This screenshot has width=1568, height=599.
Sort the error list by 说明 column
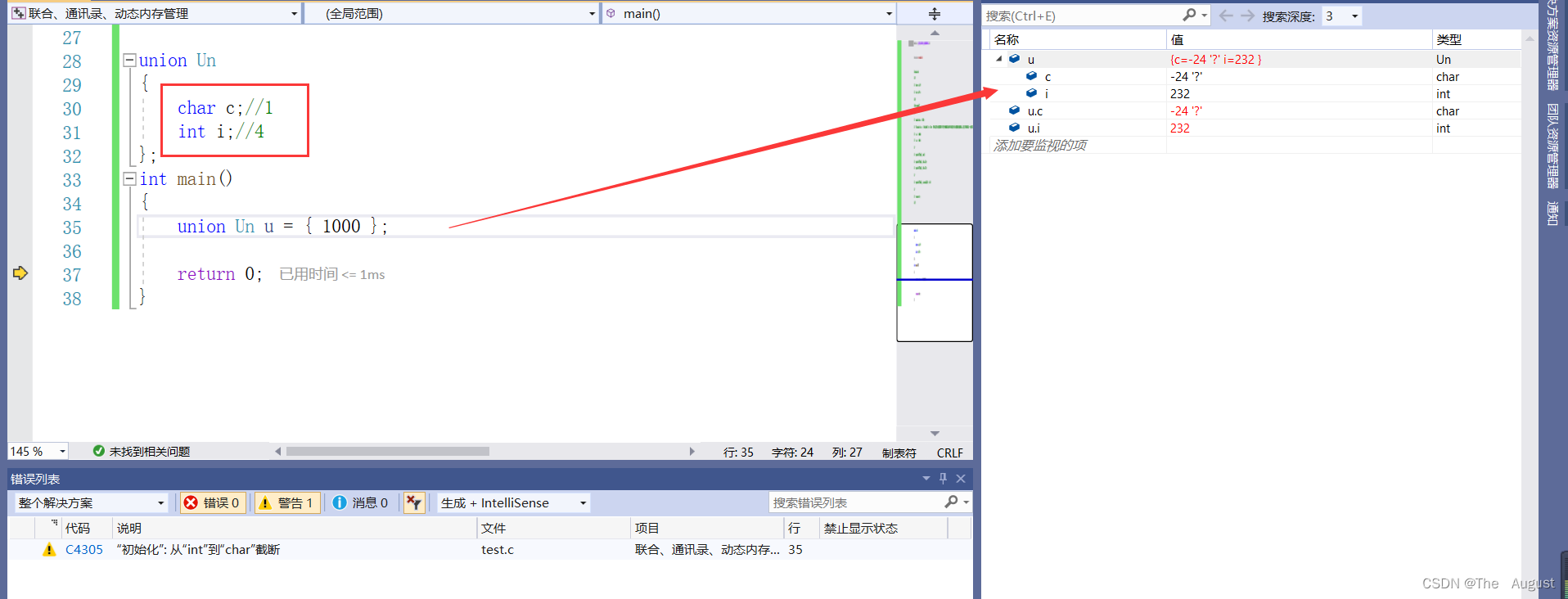click(x=295, y=528)
